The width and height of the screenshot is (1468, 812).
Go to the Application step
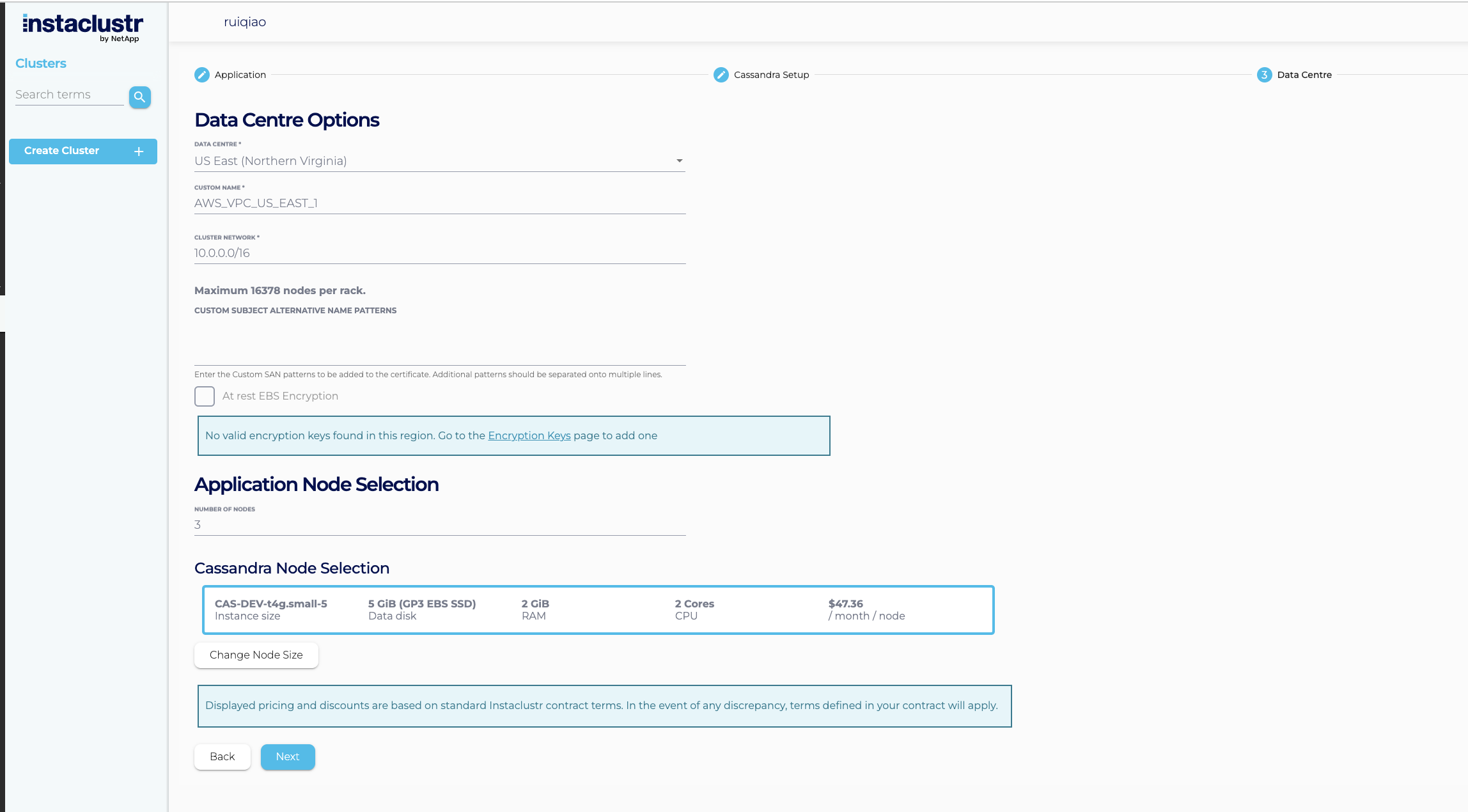[x=240, y=75]
